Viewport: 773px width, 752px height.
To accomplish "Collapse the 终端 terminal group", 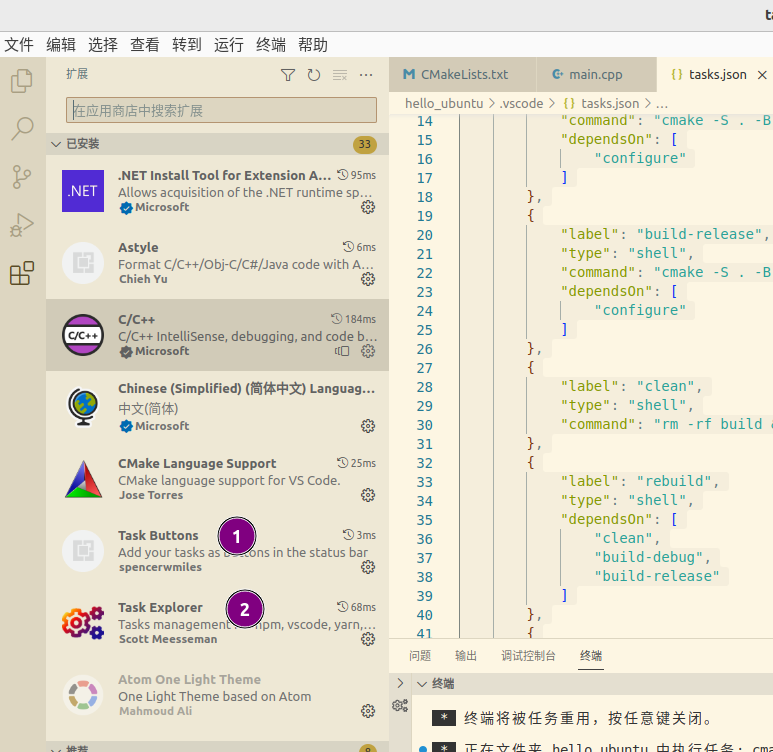I will [x=422, y=684].
